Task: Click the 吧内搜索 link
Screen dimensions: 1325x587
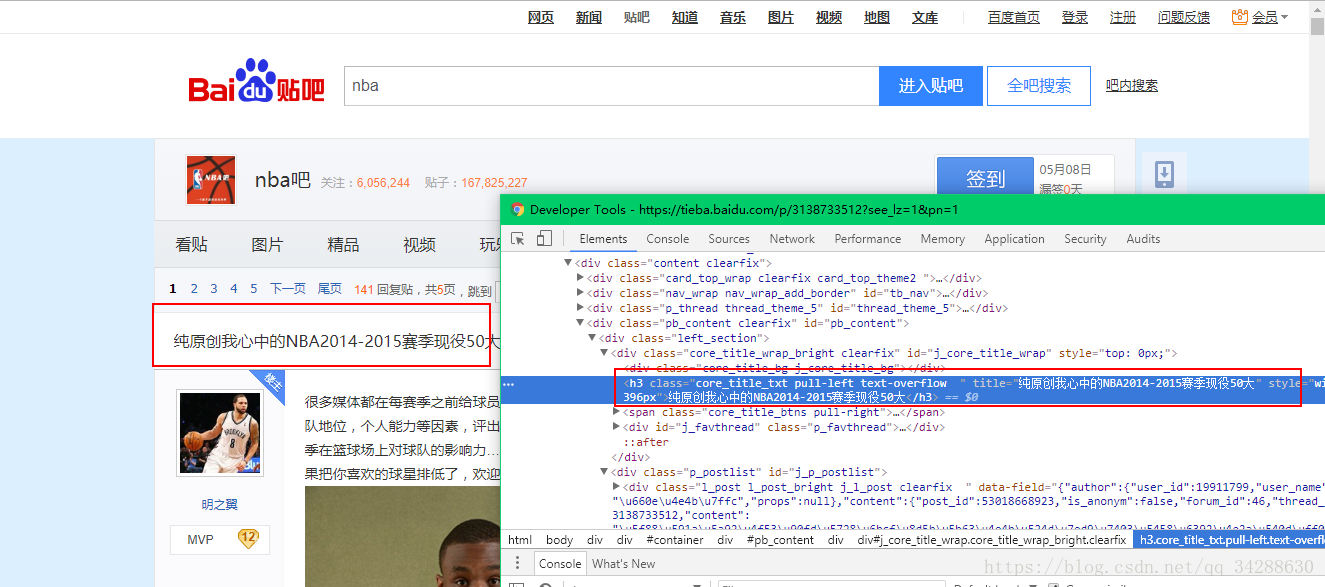Action: tap(1132, 86)
